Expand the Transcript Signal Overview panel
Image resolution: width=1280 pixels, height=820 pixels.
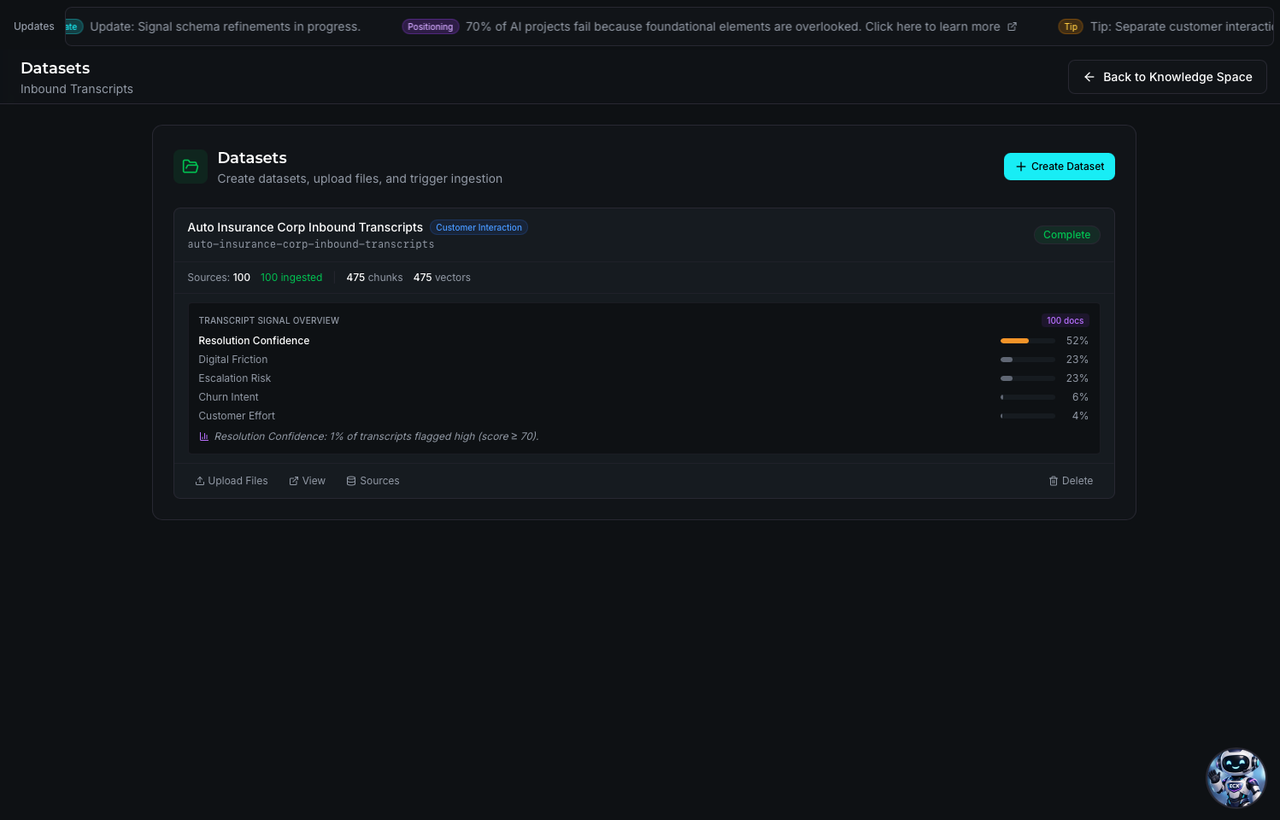(268, 320)
